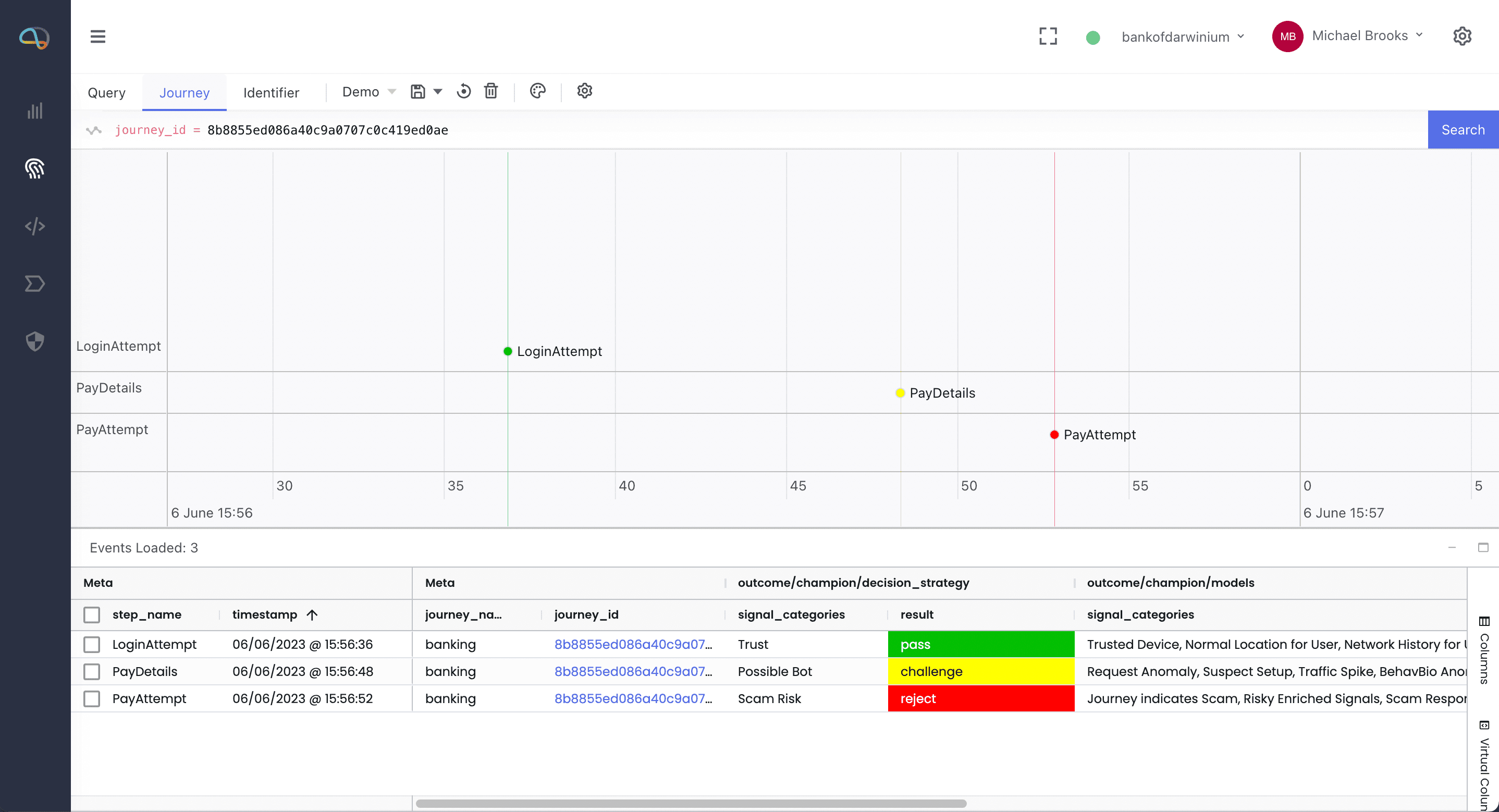Open the bankofdarwinium tenant dropdown
Image resolution: width=1499 pixels, height=812 pixels.
pyautogui.click(x=1182, y=36)
